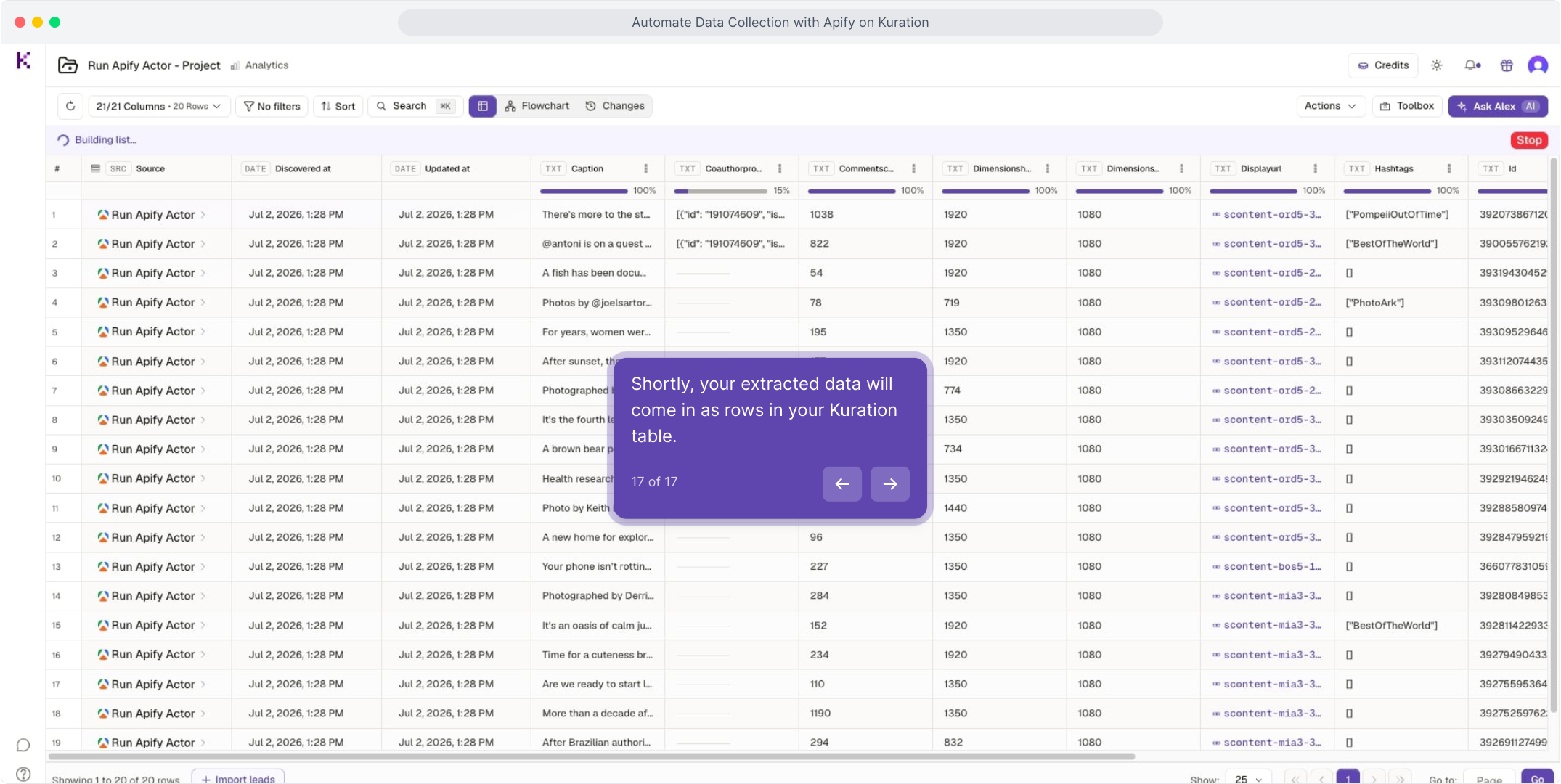This screenshot has height=784, width=1561.
Task: Click the Credits button
Action: 1383,65
